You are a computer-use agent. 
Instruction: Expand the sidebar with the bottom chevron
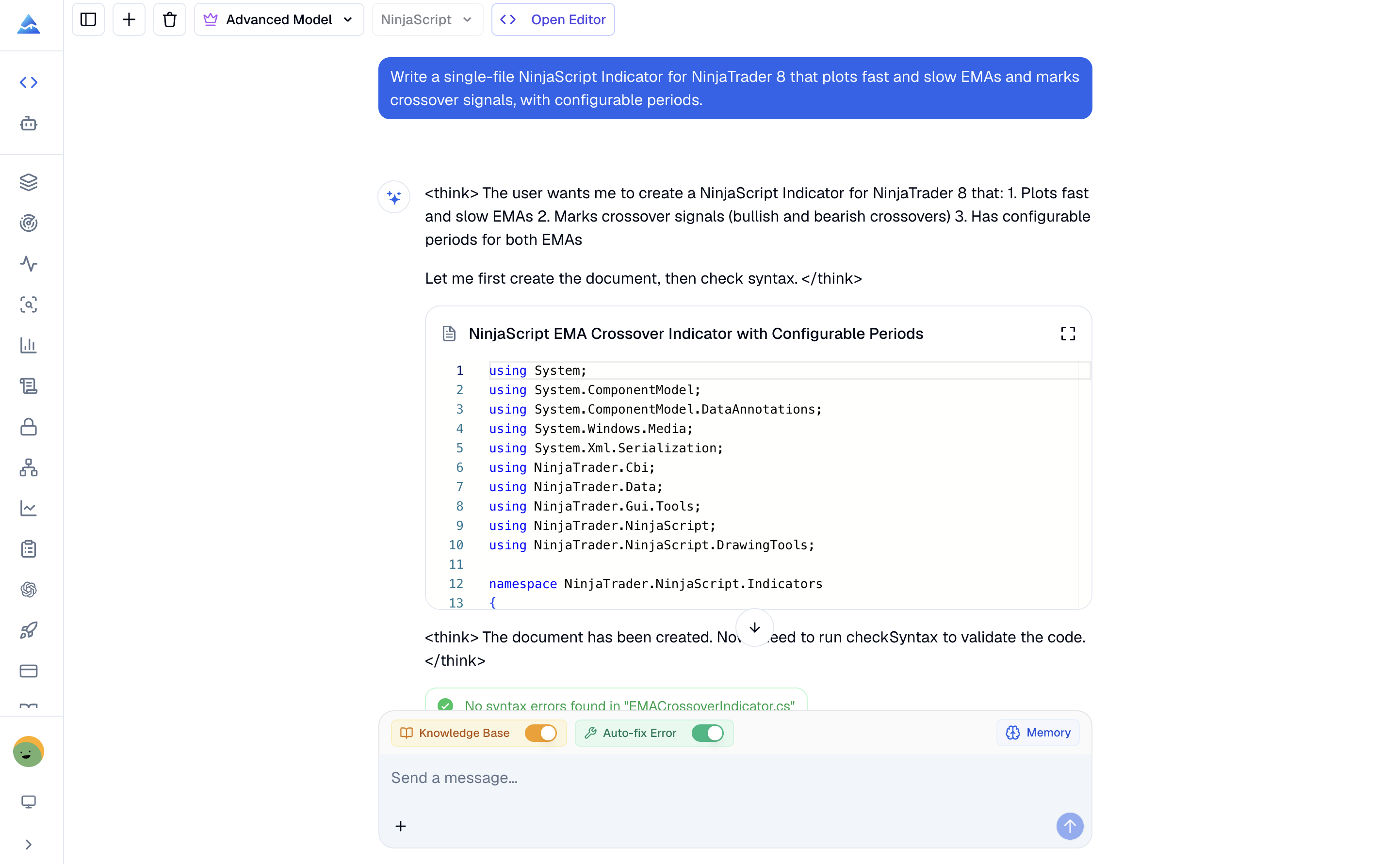point(29,845)
